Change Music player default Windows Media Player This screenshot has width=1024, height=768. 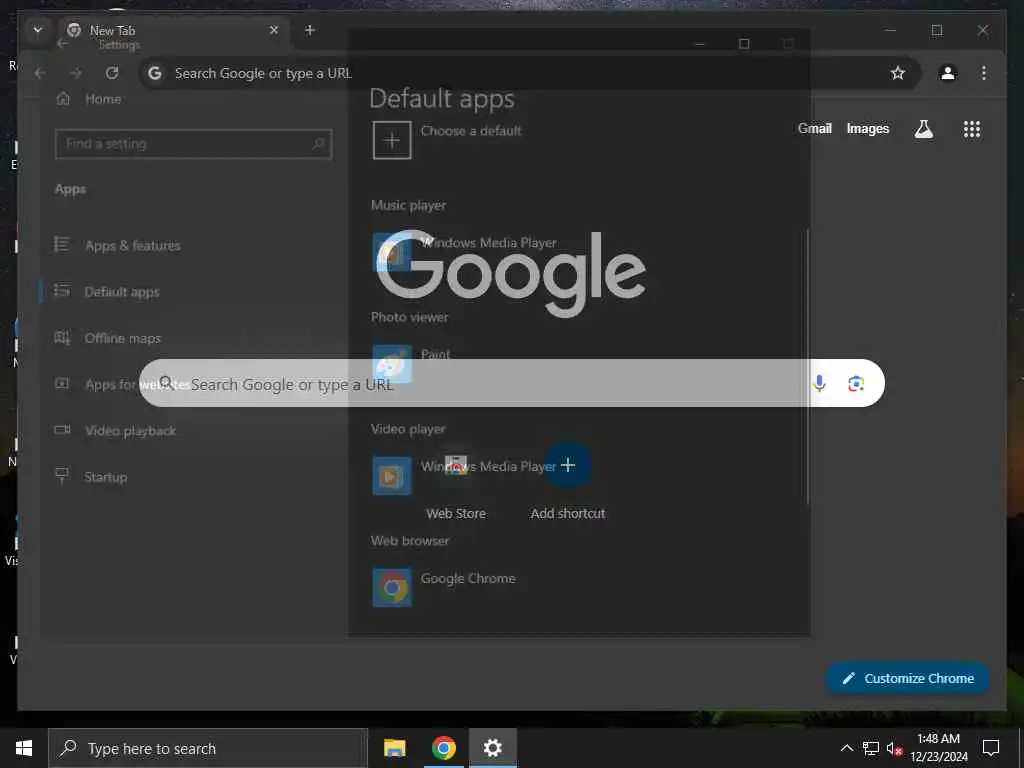click(465, 251)
